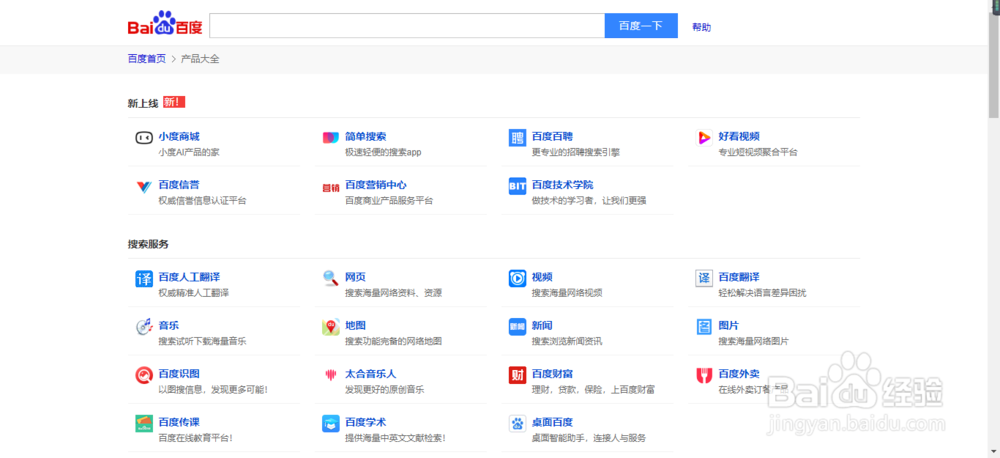This screenshot has height=458, width=1000.
Task: Click the 百度识图 red circular icon
Action: pos(143,375)
